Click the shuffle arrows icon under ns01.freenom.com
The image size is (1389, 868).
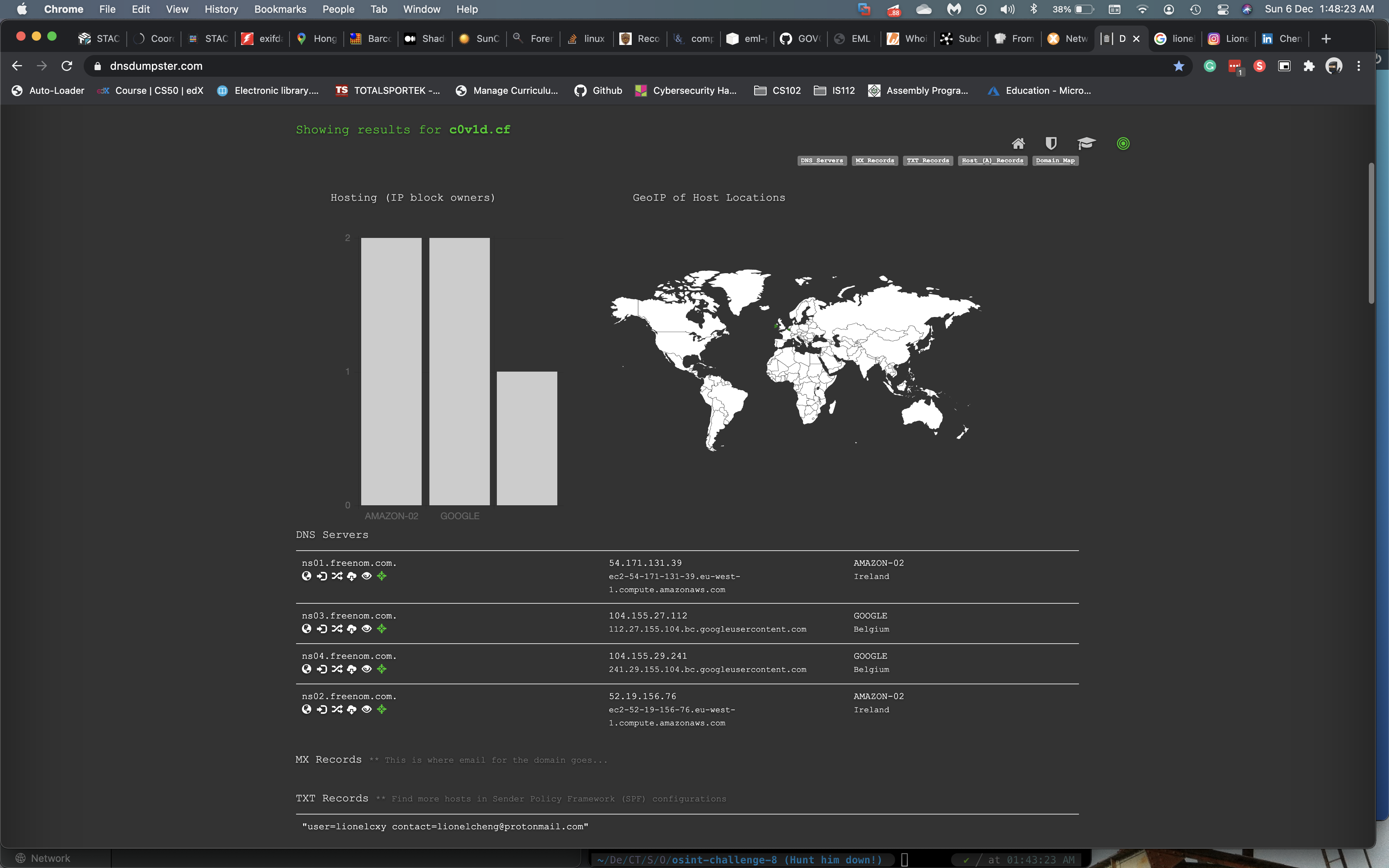pos(337,576)
